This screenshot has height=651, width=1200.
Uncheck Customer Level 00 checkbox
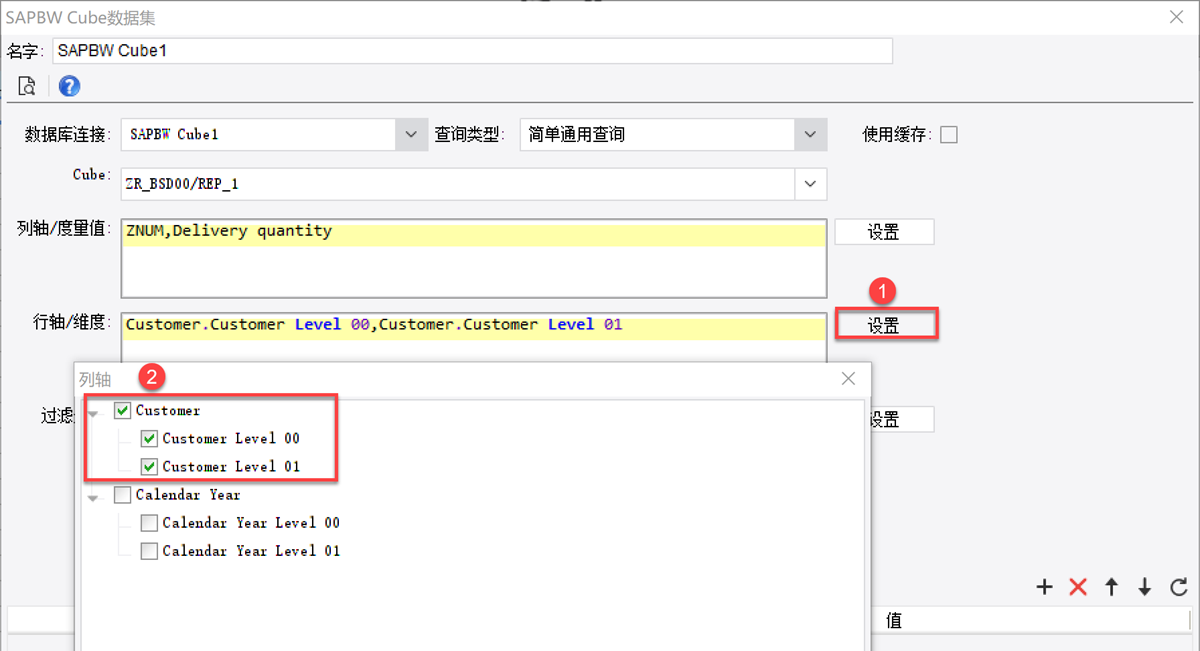pyautogui.click(x=149, y=438)
